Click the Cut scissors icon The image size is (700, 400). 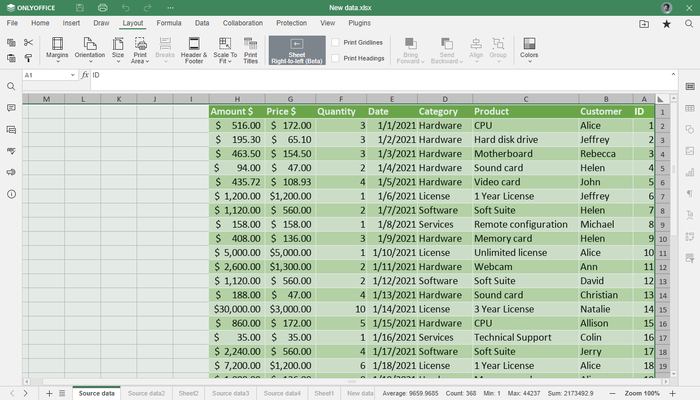pyautogui.click(x=28, y=42)
